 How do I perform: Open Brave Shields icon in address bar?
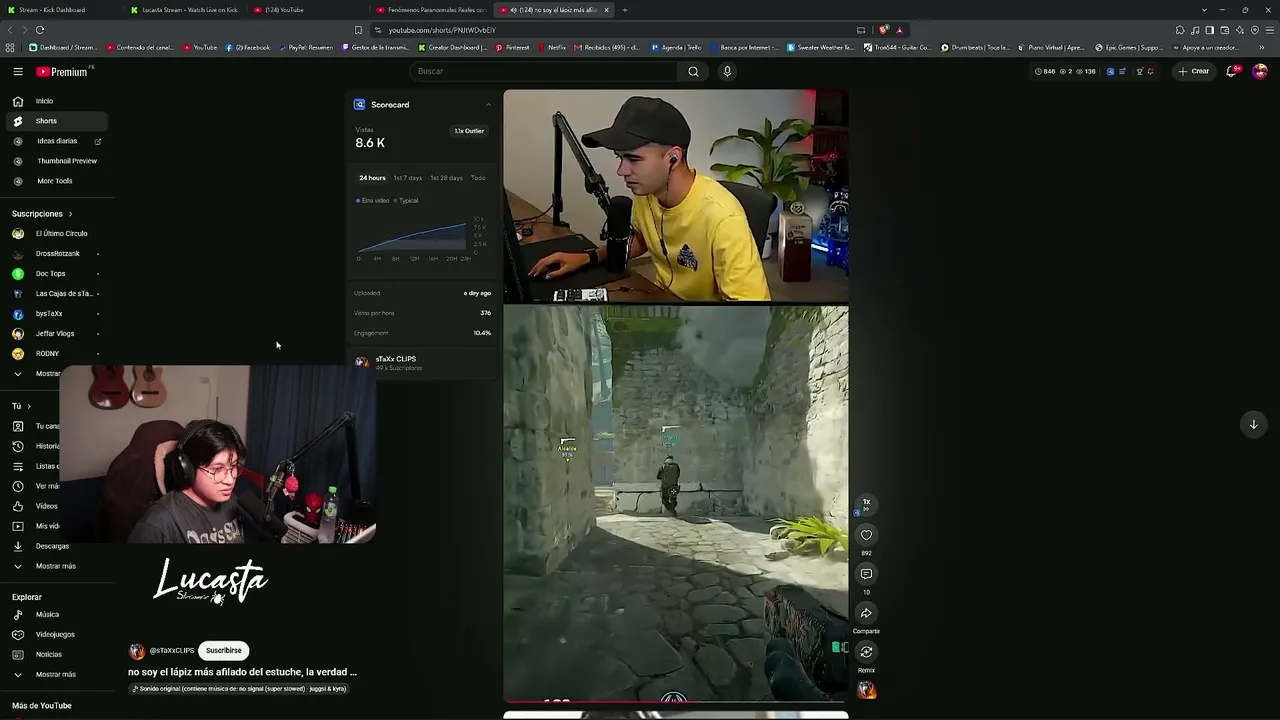click(883, 30)
